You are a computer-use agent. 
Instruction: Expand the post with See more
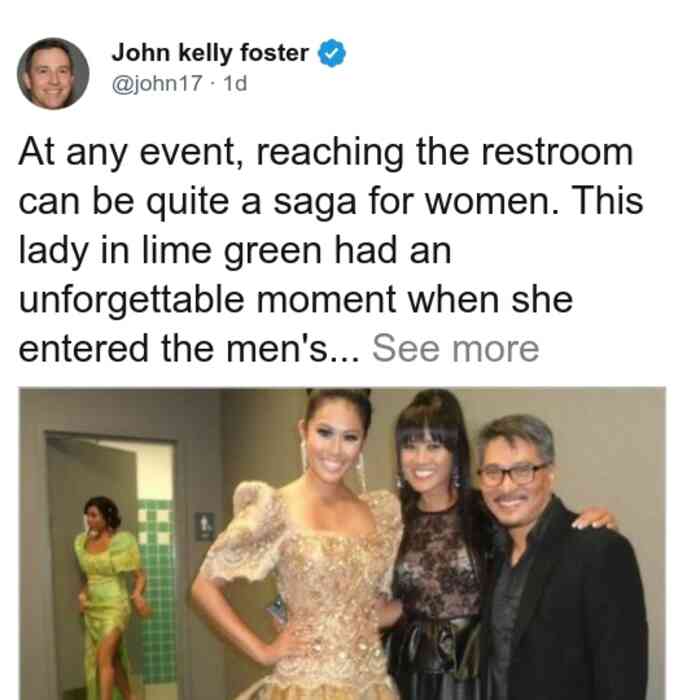click(455, 348)
